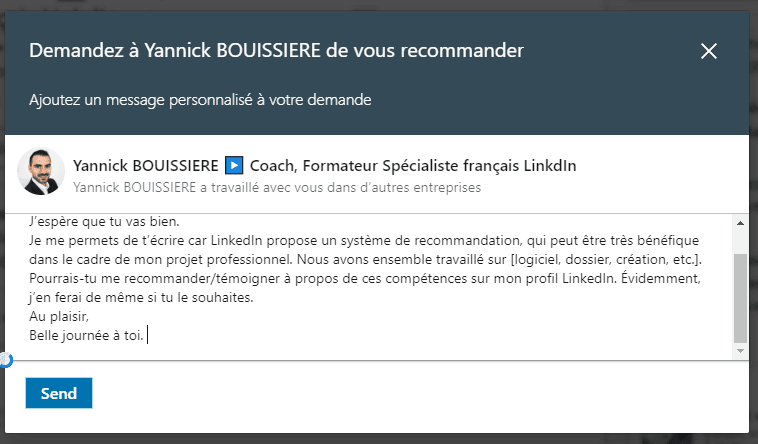Close the recommendation request dialog
This screenshot has height=444, width=758.
pos(709,51)
